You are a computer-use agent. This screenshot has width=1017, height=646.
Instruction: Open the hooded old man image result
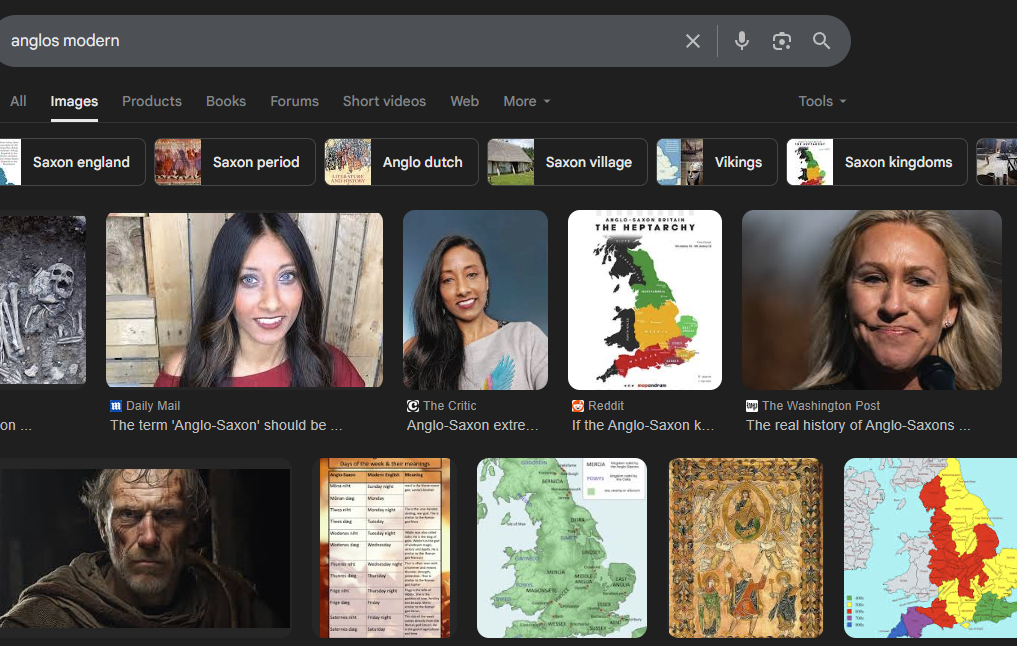[145, 548]
